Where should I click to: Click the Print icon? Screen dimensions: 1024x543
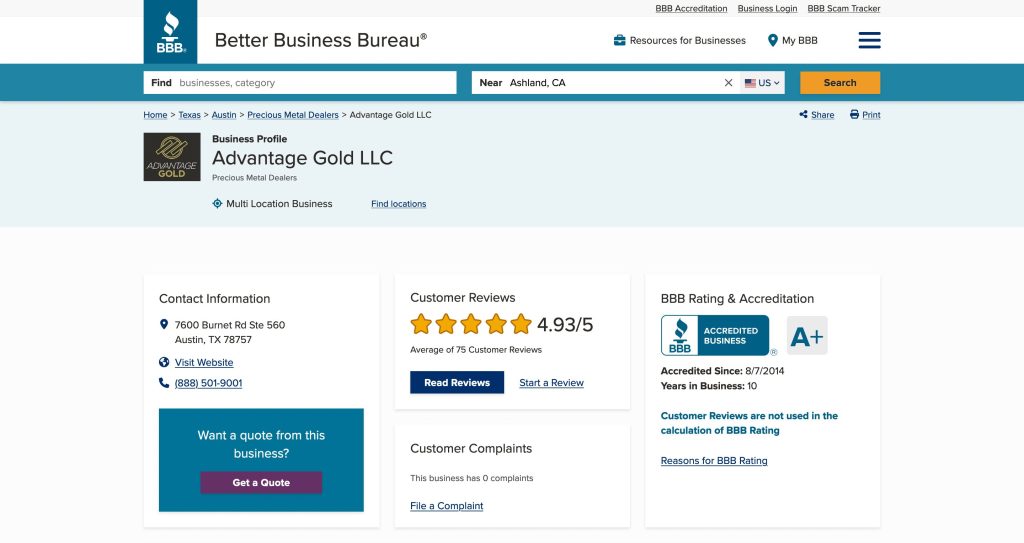[x=855, y=115]
